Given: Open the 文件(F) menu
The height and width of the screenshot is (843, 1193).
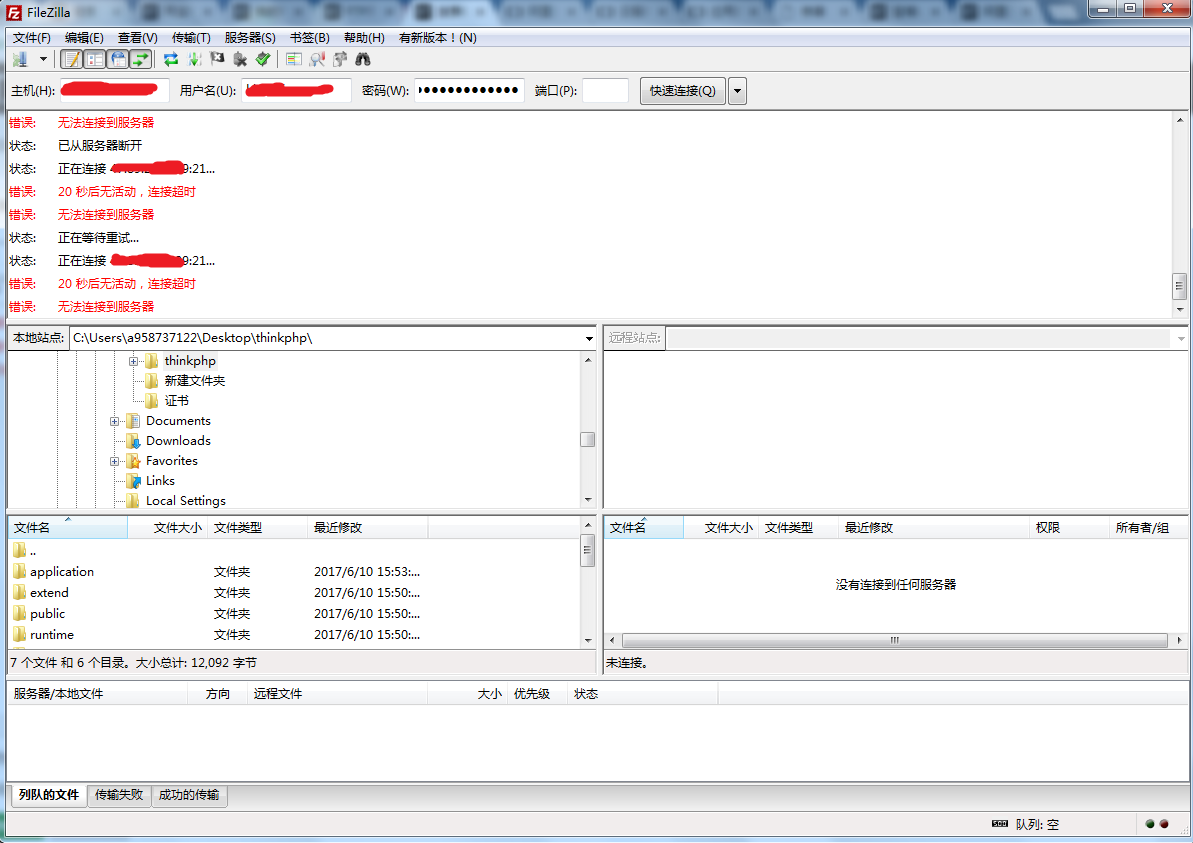Looking at the screenshot, I should click(x=32, y=38).
